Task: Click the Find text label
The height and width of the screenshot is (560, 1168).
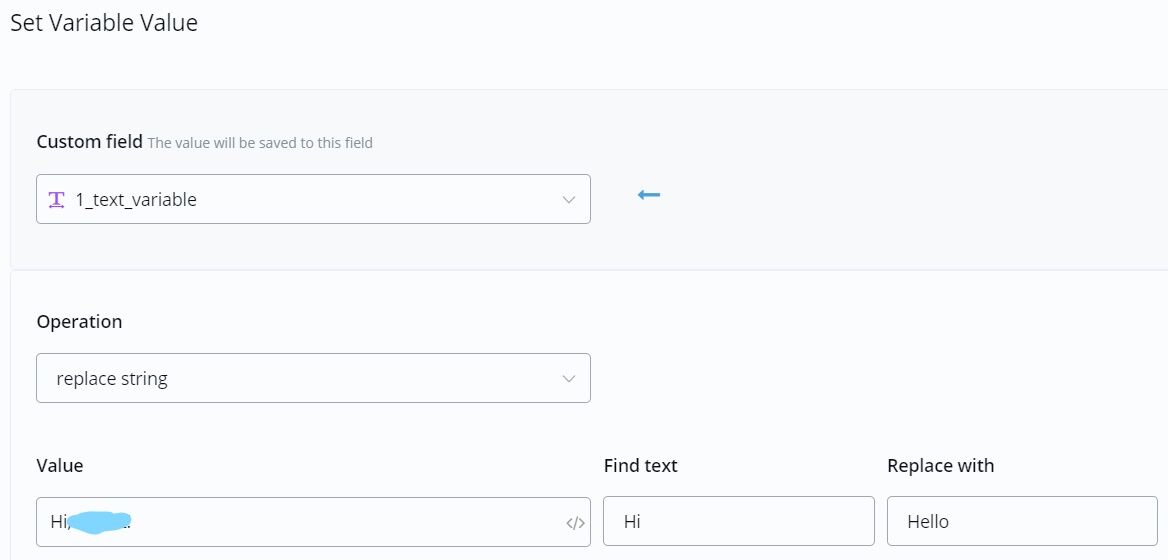Action: (x=640, y=465)
